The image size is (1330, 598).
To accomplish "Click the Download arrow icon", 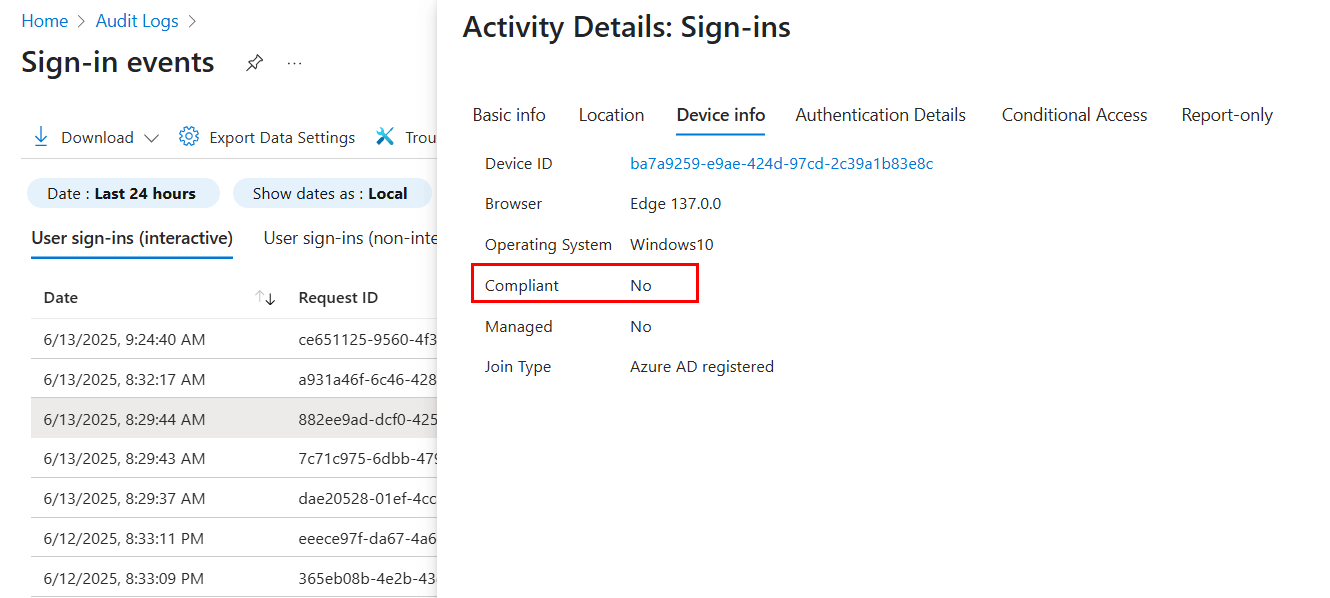I will 40,136.
